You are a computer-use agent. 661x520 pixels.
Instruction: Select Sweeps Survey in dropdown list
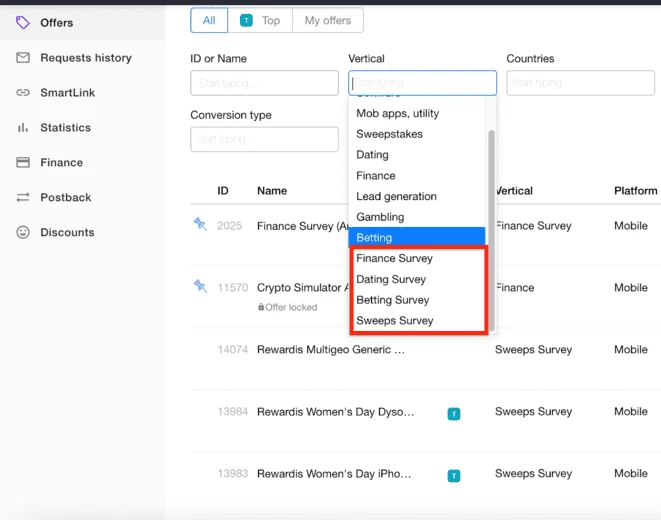(x=416, y=321)
